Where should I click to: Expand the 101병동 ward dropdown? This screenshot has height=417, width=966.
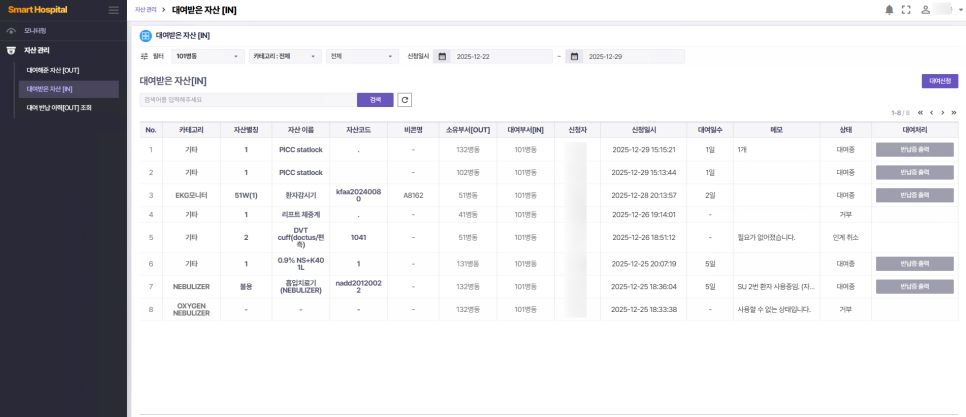point(208,57)
